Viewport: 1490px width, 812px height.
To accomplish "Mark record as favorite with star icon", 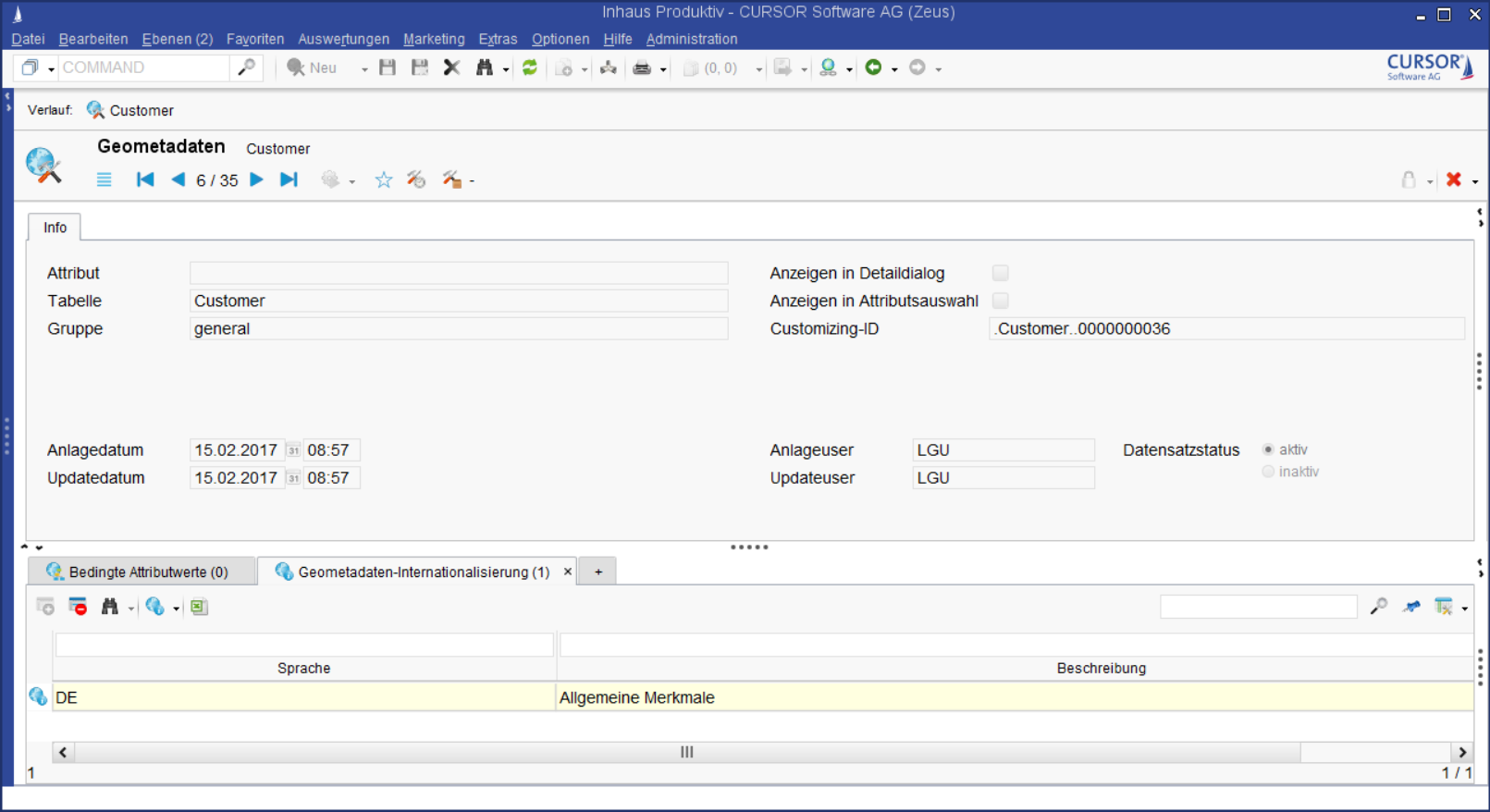I will pos(384,180).
